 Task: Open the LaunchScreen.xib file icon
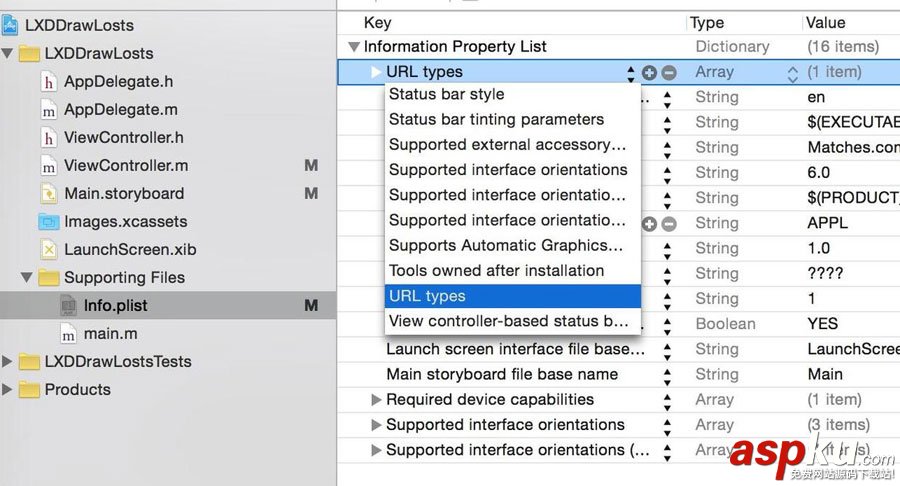point(49,250)
